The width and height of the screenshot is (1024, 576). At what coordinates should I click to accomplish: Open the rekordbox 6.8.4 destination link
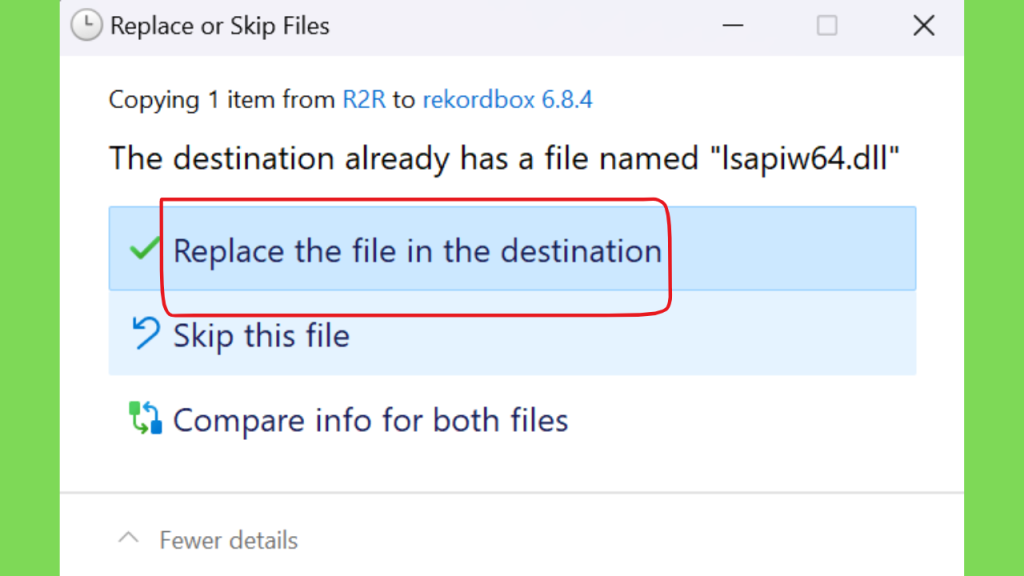[x=507, y=99]
